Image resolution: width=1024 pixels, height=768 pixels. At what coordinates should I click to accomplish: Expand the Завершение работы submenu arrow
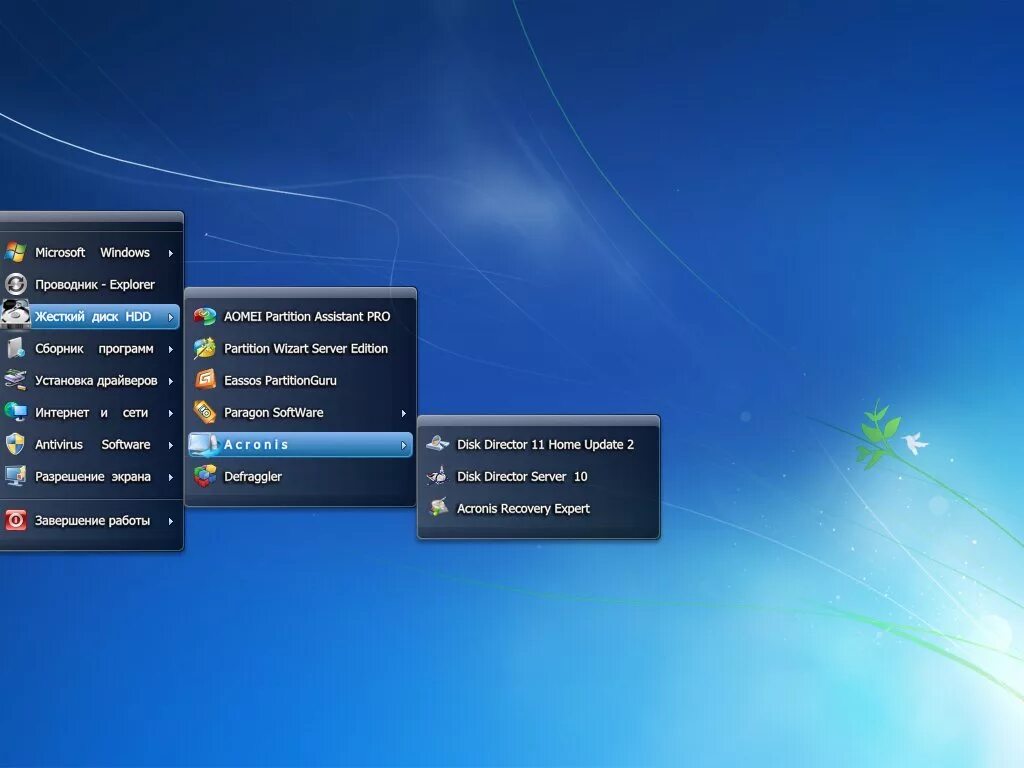(170, 521)
